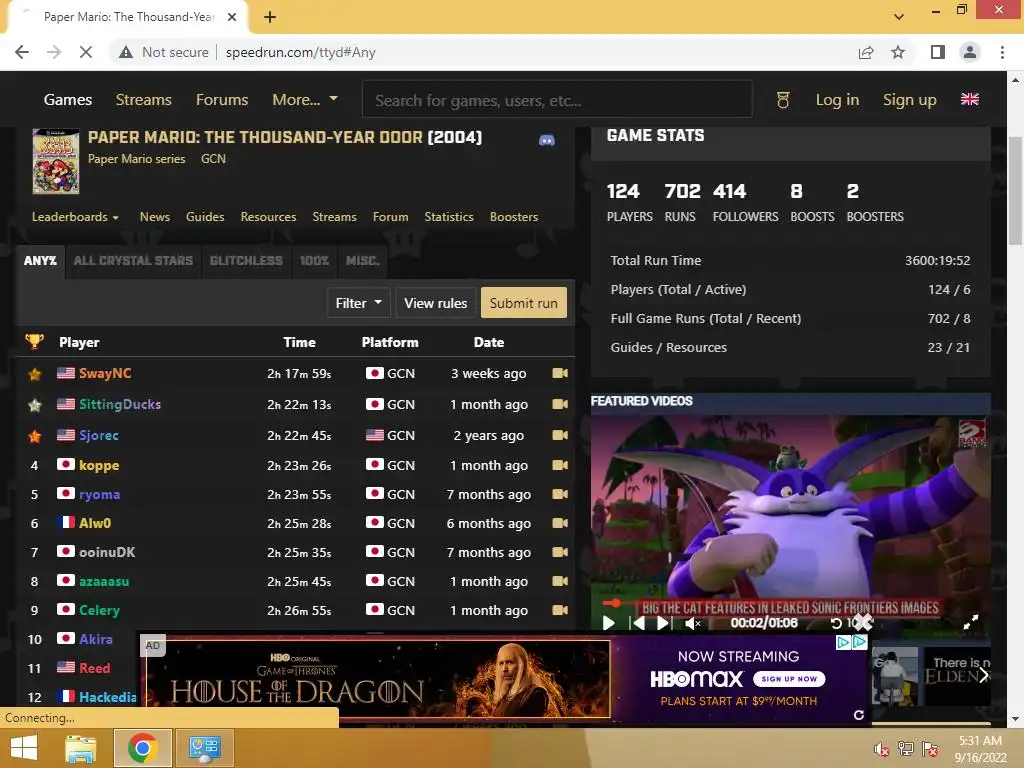Click the Submit run button
1024x768 pixels.
[x=524, y=303]
